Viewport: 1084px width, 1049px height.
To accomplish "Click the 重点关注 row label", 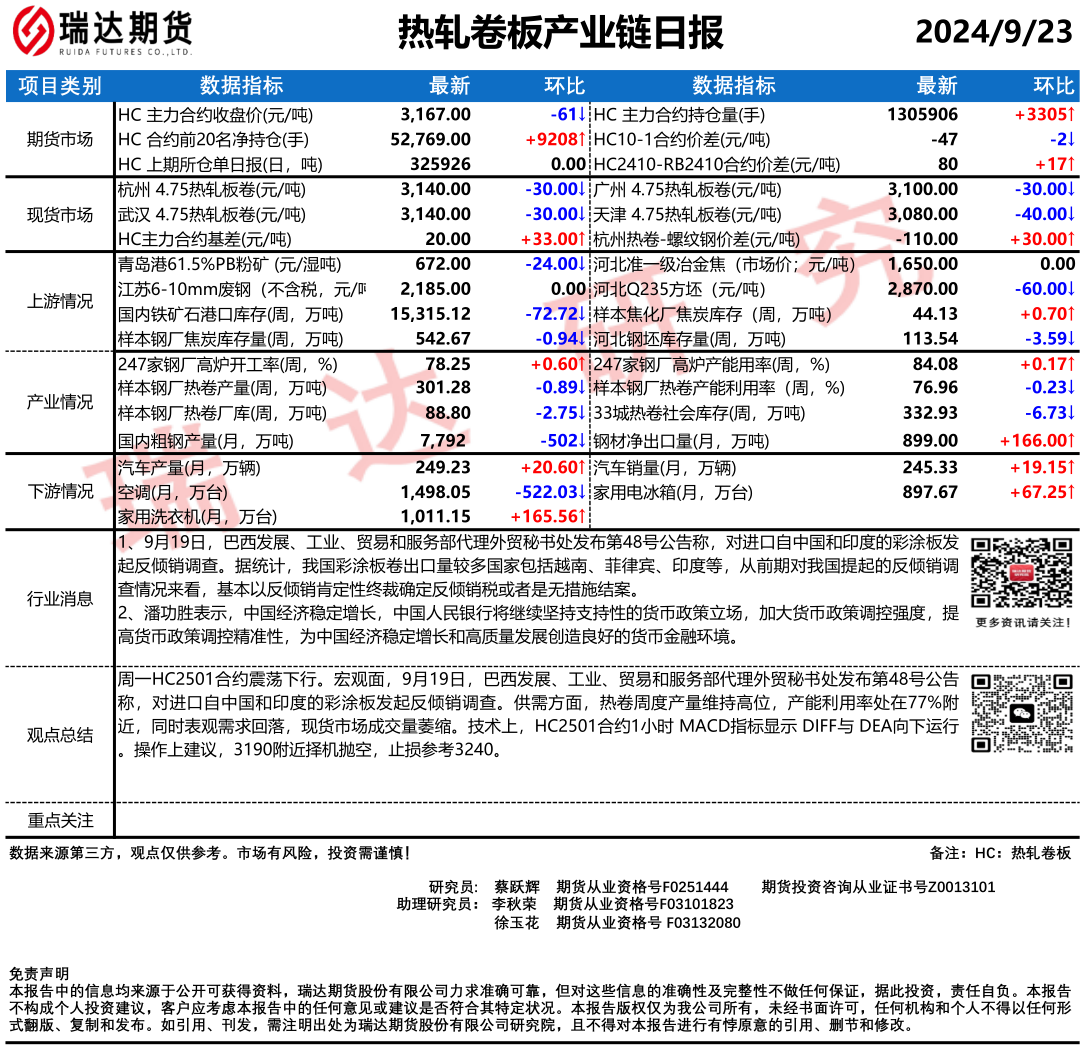I will pos(60,820).
